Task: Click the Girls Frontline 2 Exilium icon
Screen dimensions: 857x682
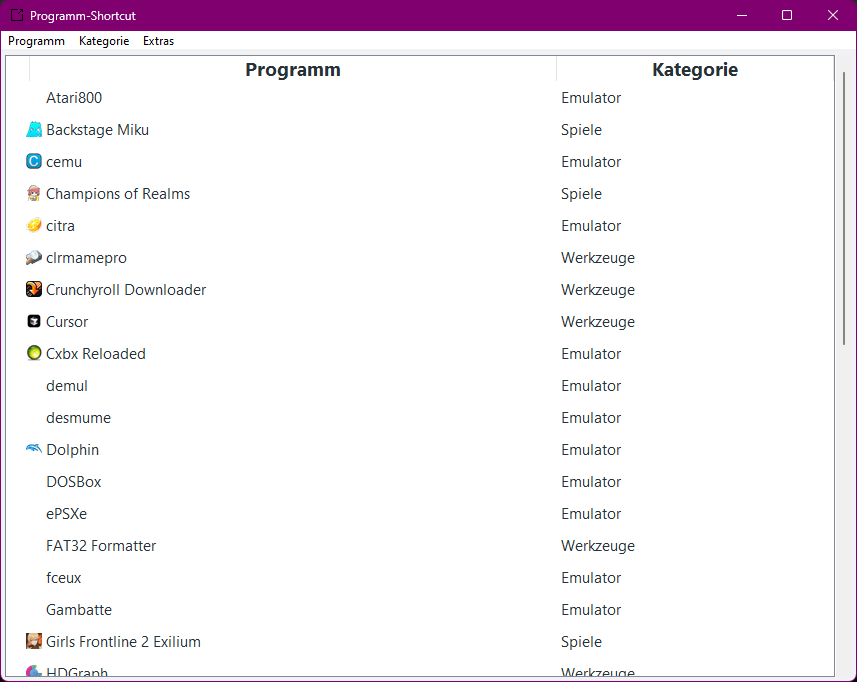Action: click(x=34, y=642)
